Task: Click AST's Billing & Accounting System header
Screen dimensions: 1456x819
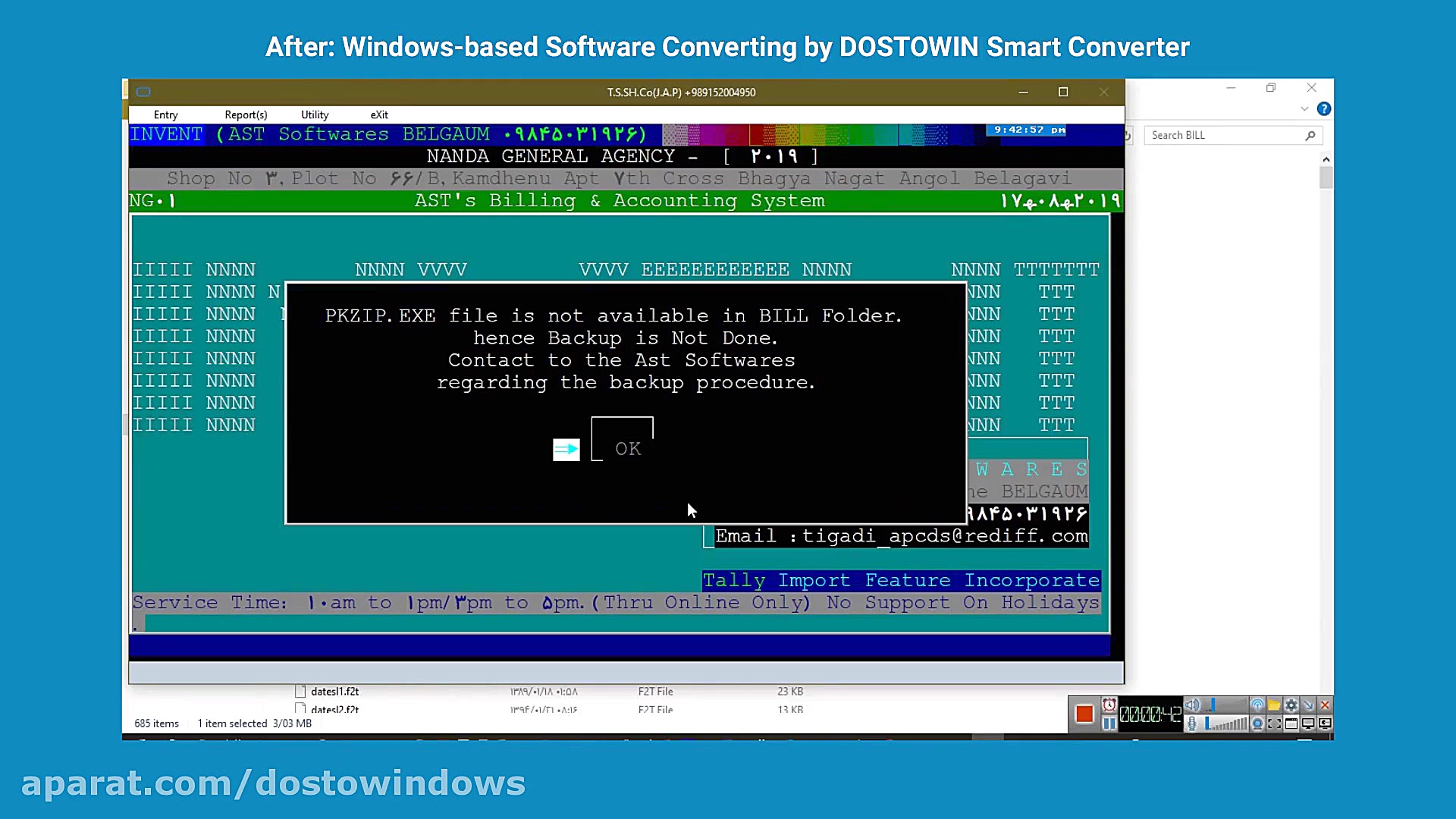Action: coord(620,201)
